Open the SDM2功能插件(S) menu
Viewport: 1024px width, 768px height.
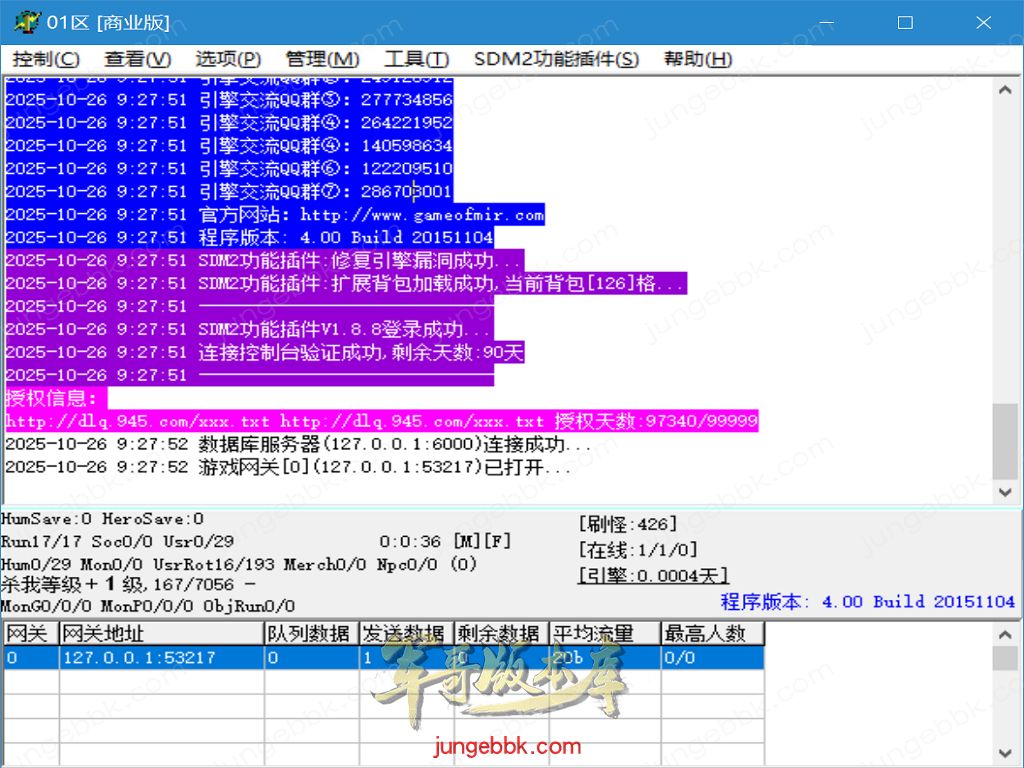556,59
